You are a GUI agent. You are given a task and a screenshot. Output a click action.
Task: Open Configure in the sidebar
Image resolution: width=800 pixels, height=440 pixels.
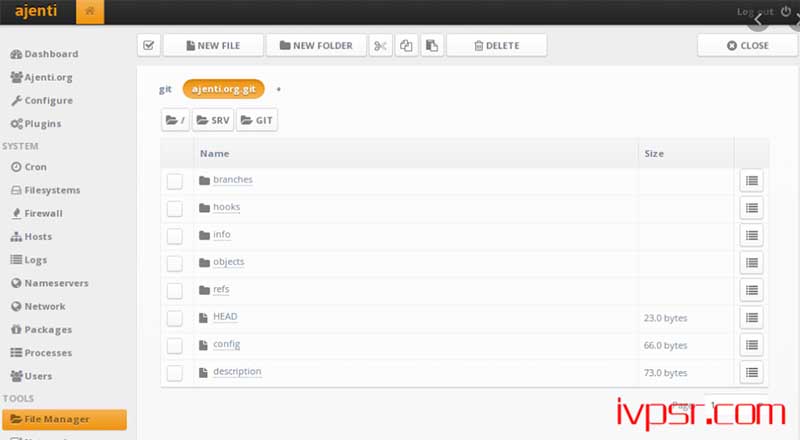point(42,101)
